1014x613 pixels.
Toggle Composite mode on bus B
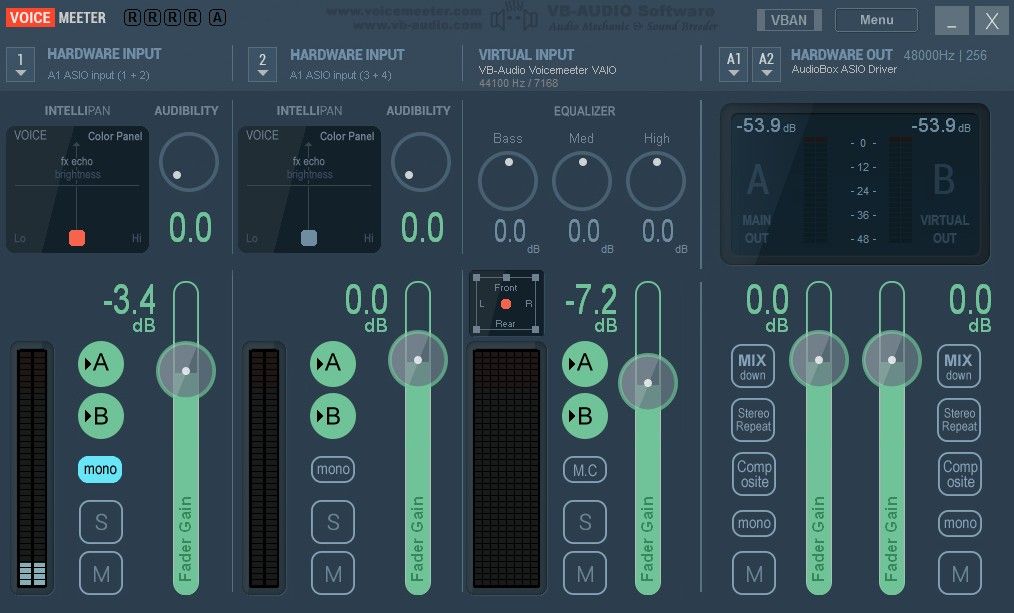[x=960, y=474]
